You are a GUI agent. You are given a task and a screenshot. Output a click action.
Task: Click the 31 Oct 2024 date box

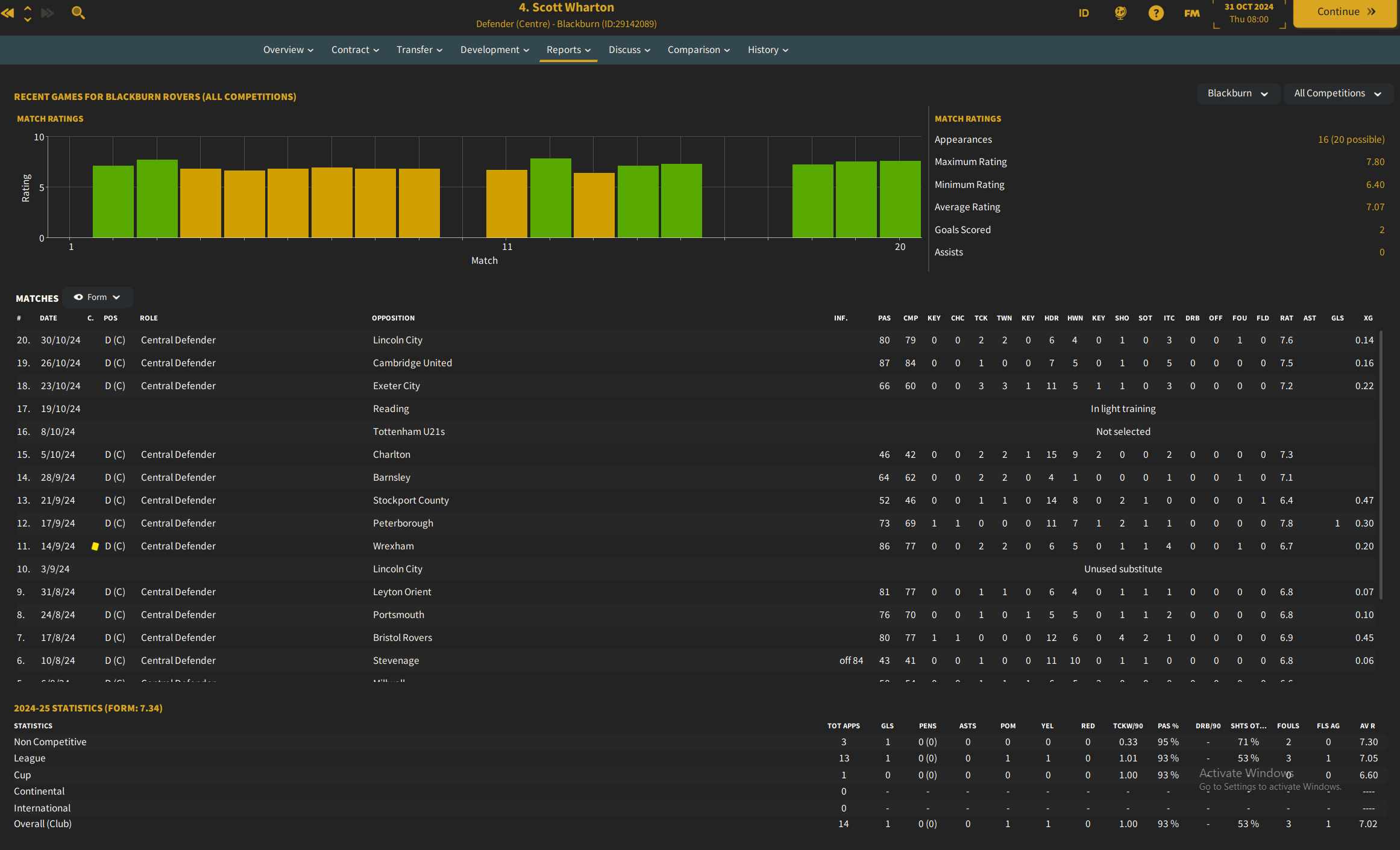[x=1248, y=13]
